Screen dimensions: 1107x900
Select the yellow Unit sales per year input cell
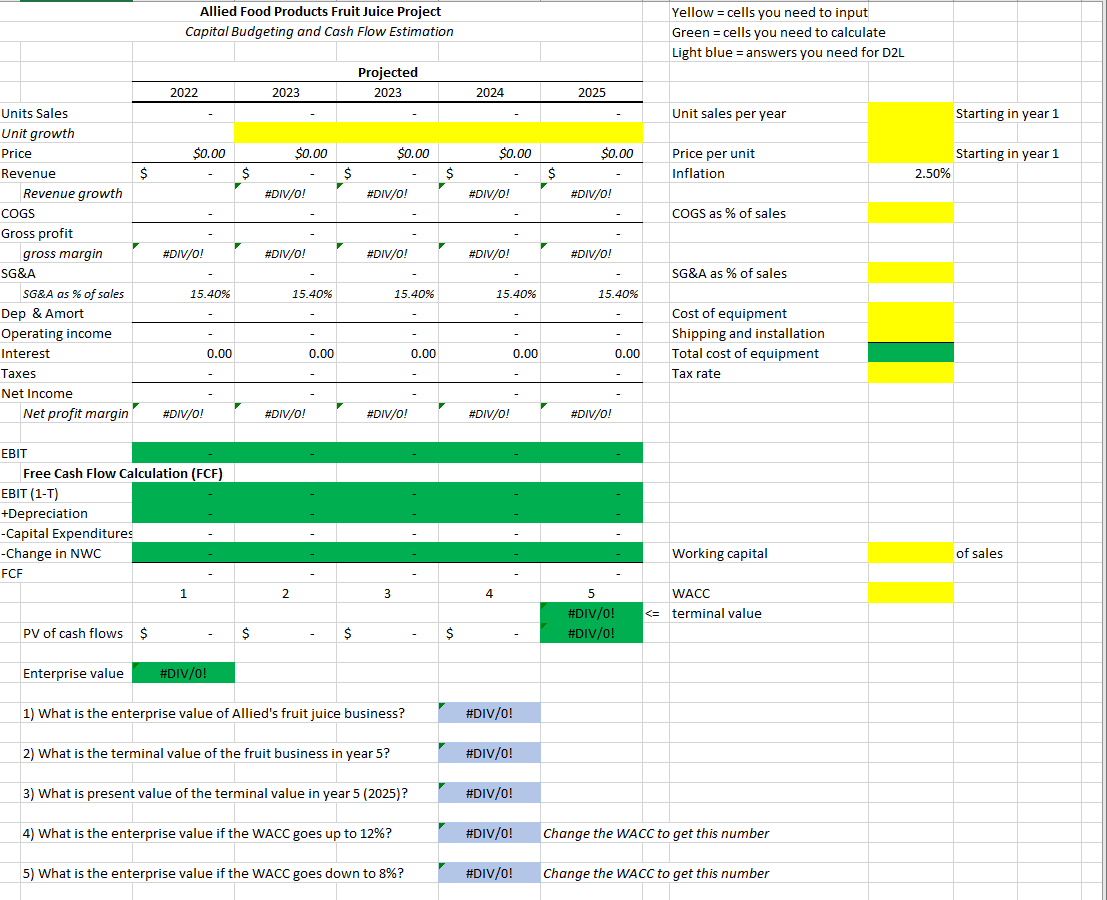pyautogui.click(x=910, y=113)
